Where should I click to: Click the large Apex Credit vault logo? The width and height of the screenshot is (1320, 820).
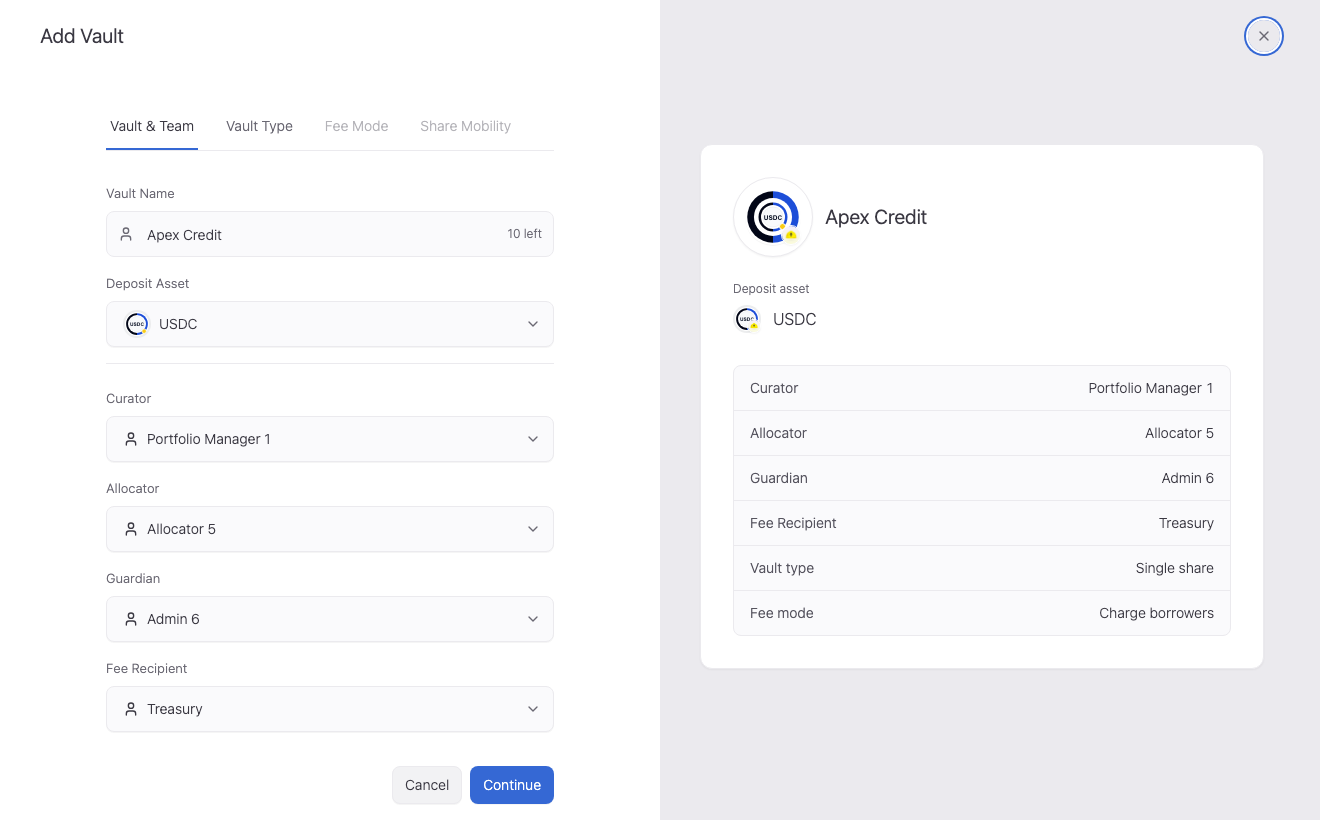pos(773,217)
